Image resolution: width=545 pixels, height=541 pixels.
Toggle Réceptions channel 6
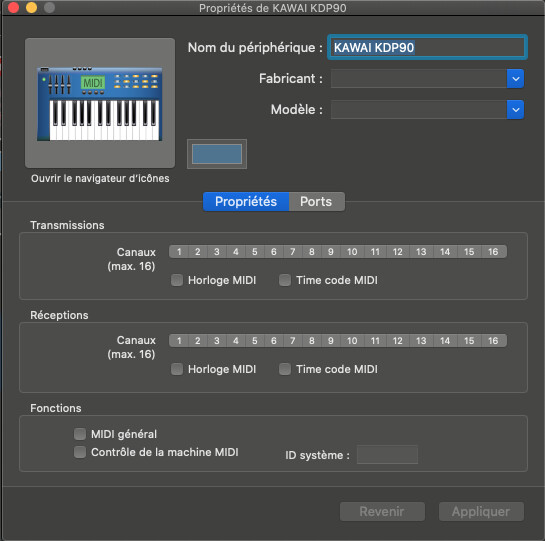pyautogui.click(x=274, y=341)
